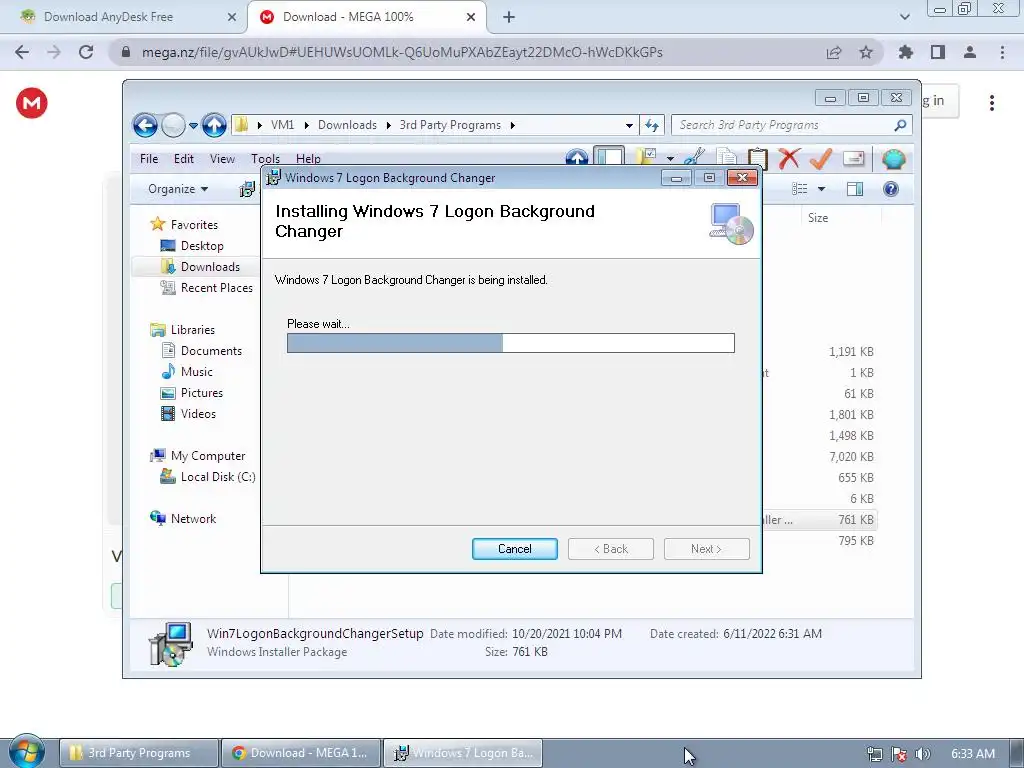
Task: Click the search magnifier icon in Explorer
Action: tap(900, 125)
